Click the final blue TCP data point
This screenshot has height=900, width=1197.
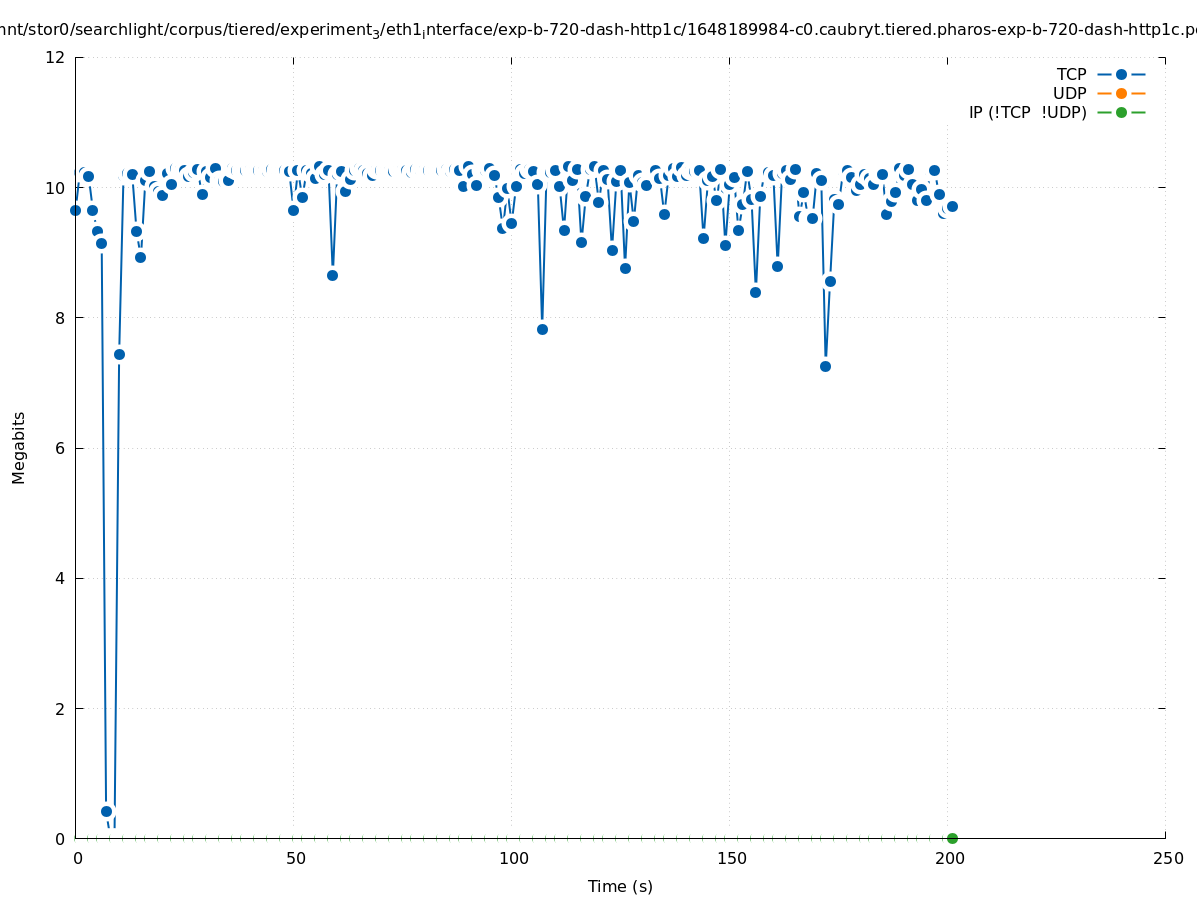pyautogui.click(x=952, y=206)
